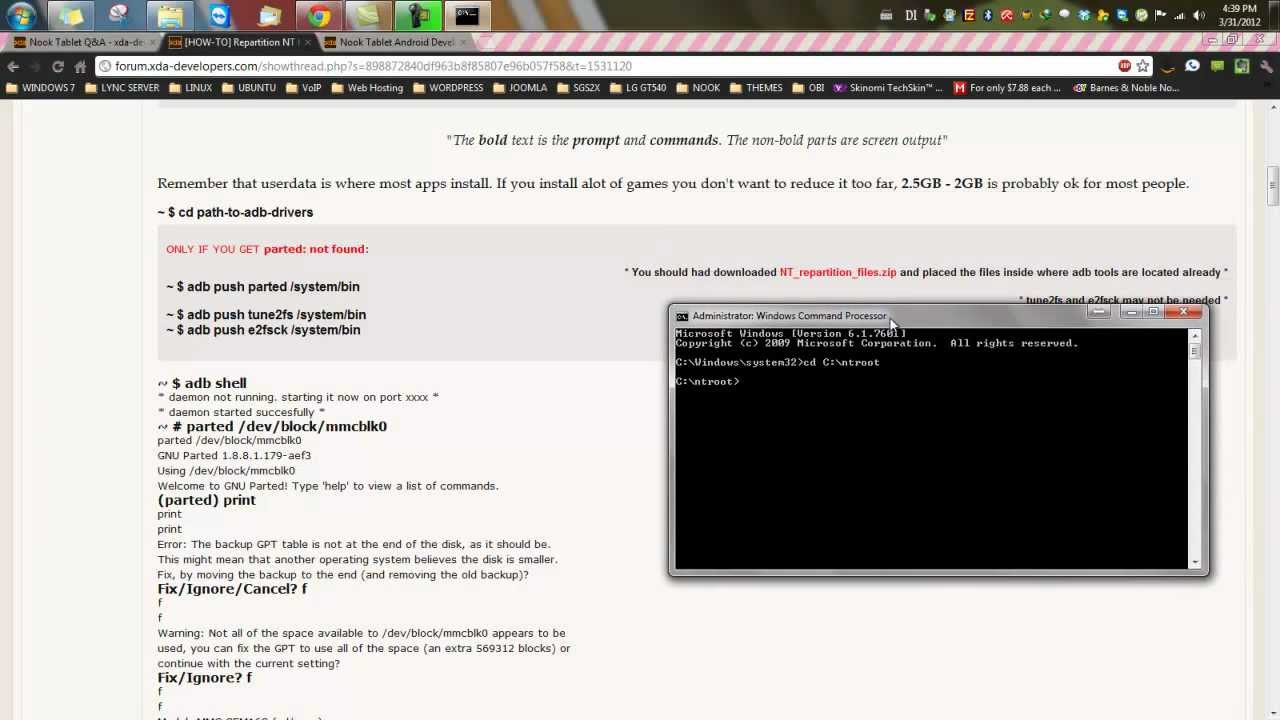Close the Nook Tablet Q&A tab
Screen dimensions: 1280x720
pyautogui.click(x=152, y=42)
